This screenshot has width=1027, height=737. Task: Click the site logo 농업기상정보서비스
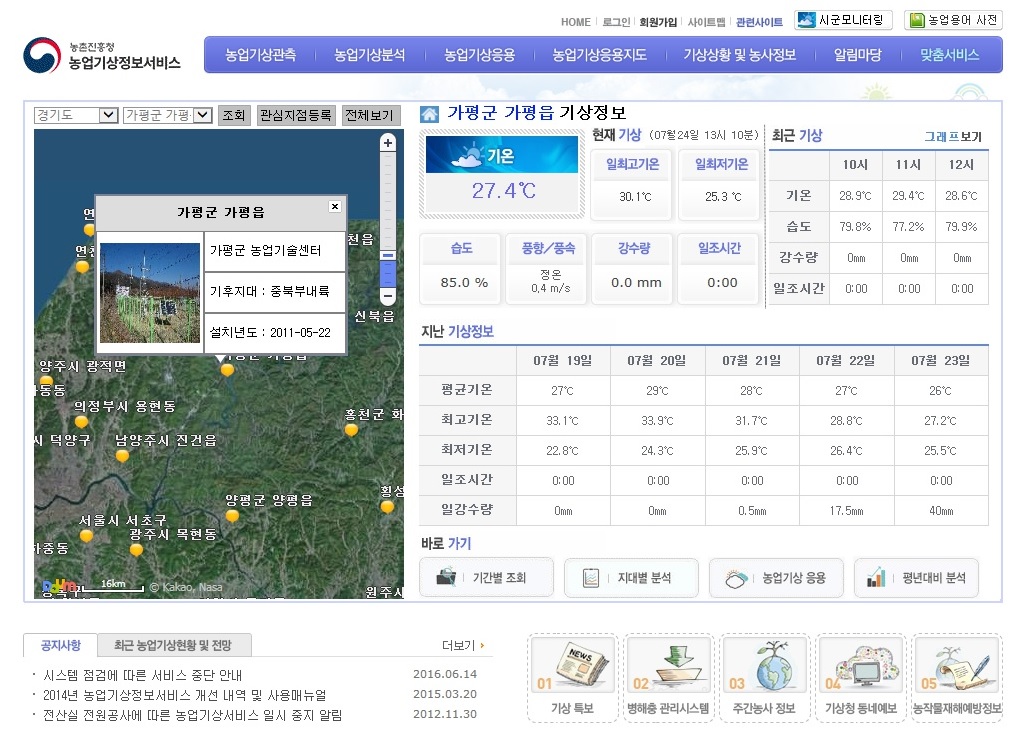click(x=102, y=55)
